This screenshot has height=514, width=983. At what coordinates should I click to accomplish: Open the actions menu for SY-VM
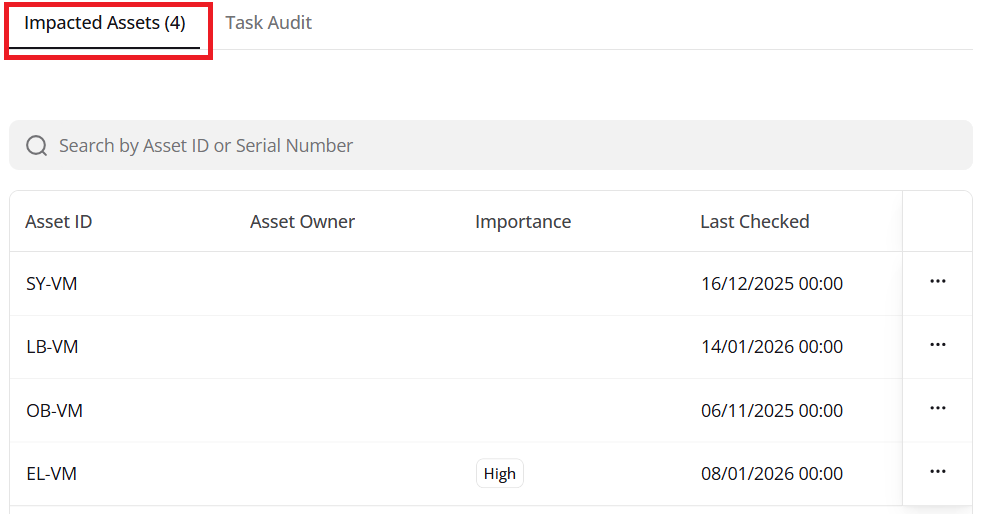point(937,282)
